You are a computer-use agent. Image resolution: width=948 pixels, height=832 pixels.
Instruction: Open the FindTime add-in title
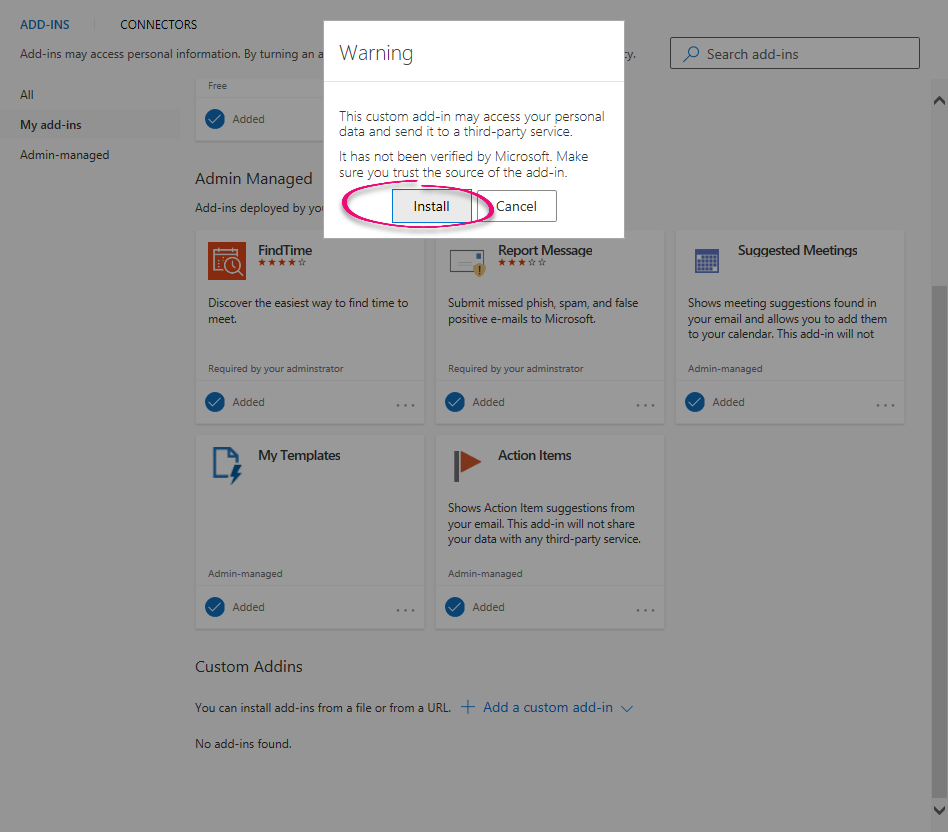point(285,250)
